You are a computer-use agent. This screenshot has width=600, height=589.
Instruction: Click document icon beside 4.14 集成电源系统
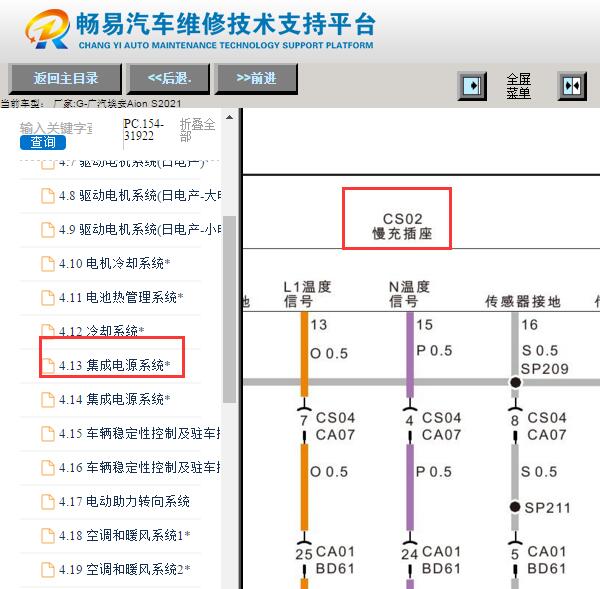point(48,400)
